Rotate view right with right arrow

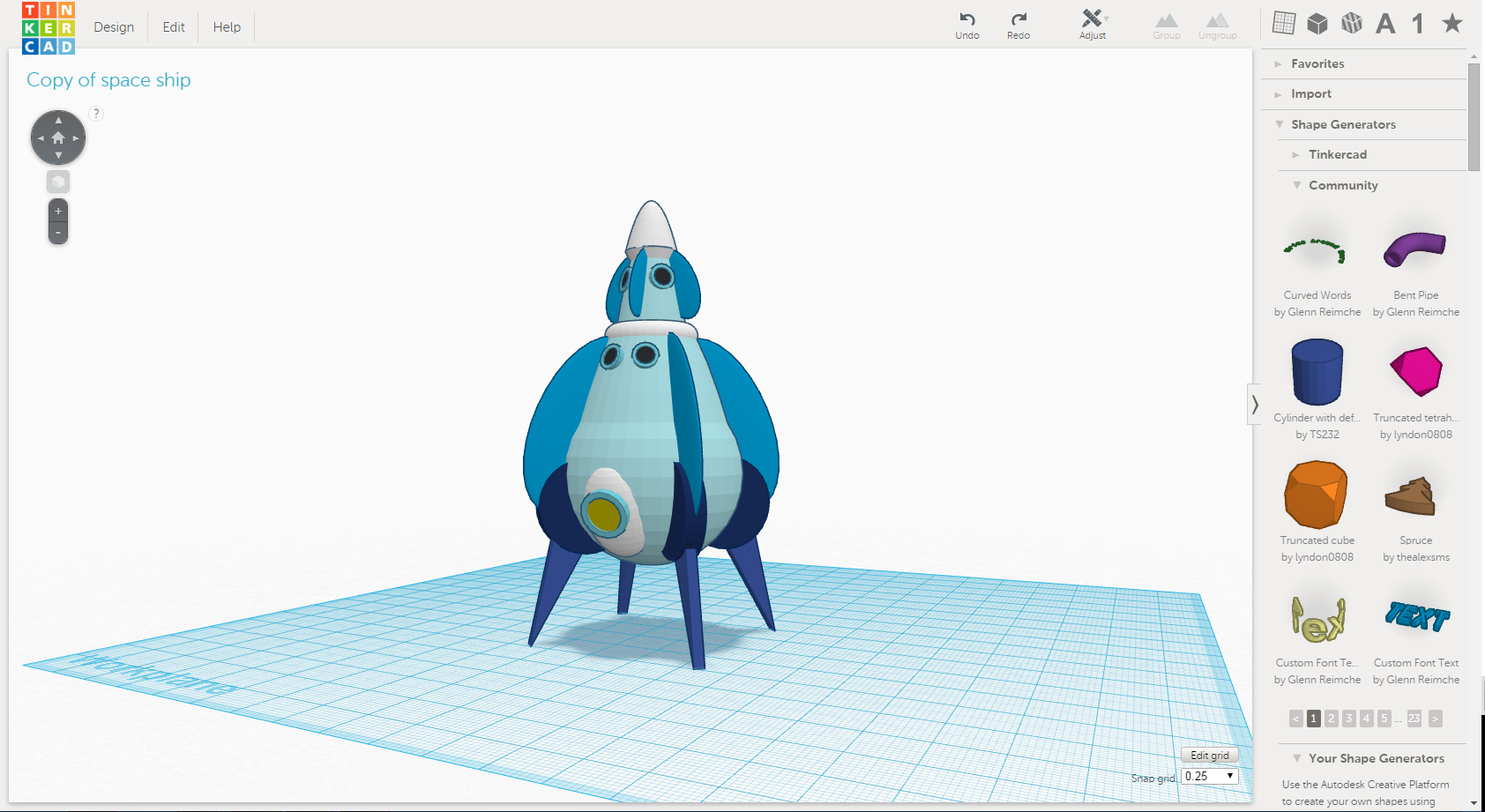point(76,138)
